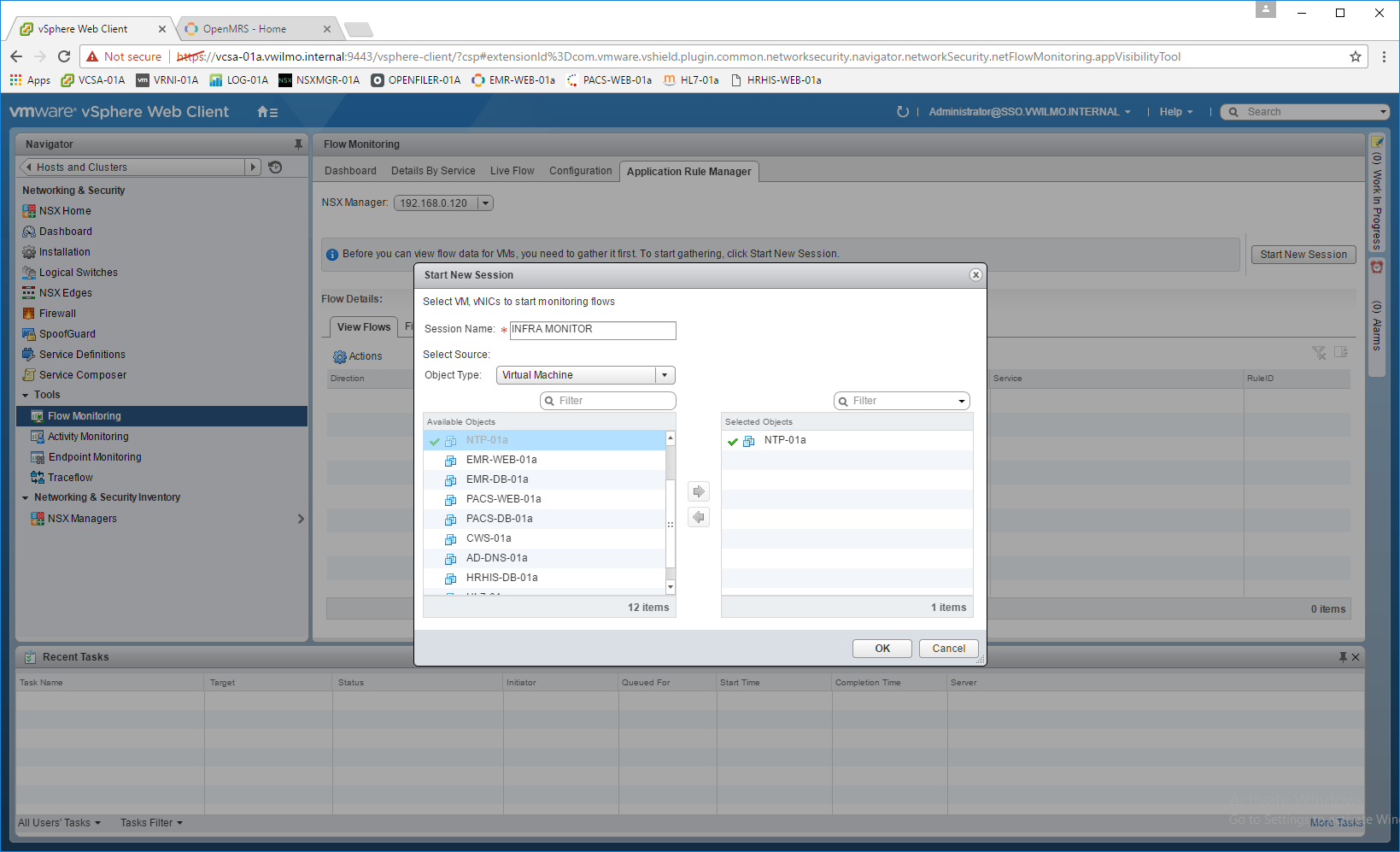
Task: Open Service Composer
Action: 83,375
